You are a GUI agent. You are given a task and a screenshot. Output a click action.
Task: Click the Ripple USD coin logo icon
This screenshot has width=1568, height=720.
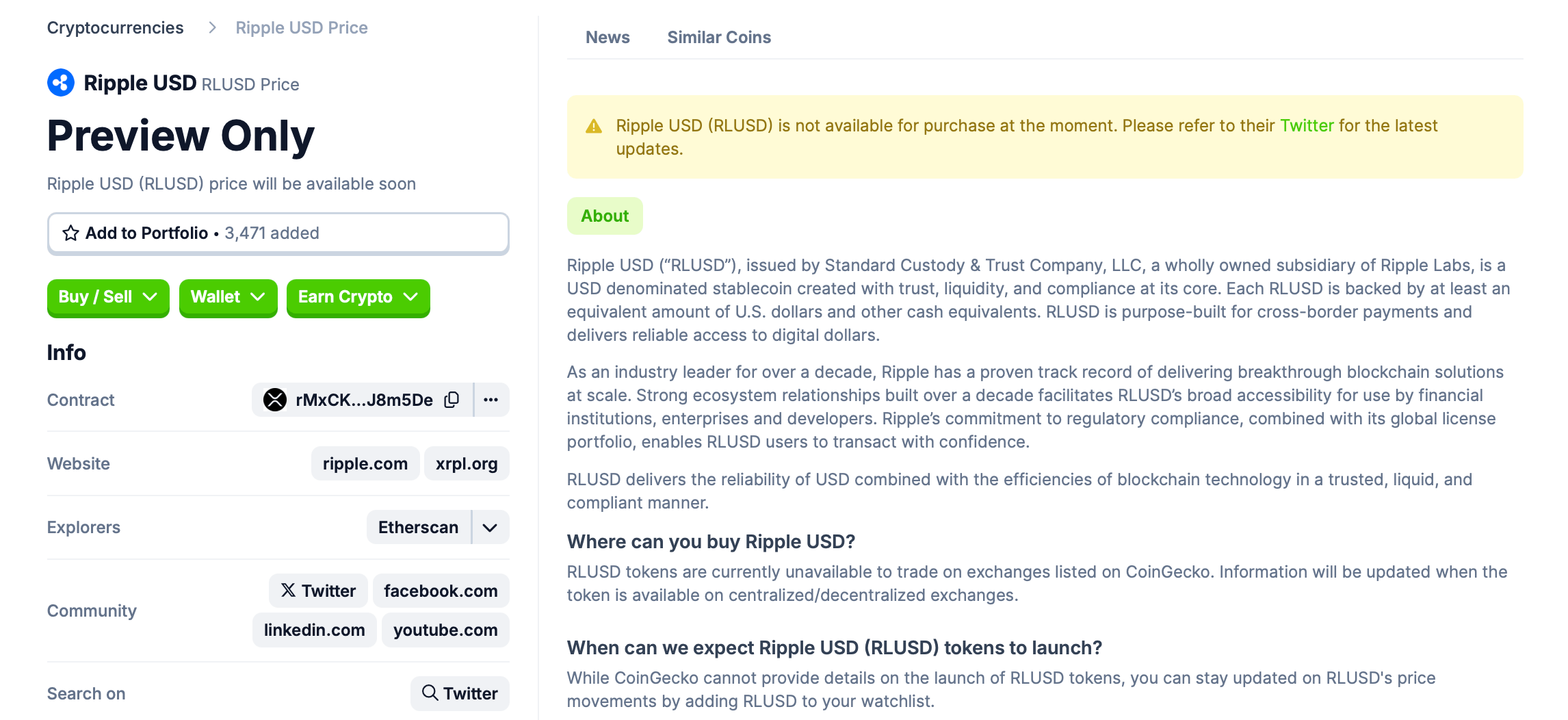coord(61,83)
